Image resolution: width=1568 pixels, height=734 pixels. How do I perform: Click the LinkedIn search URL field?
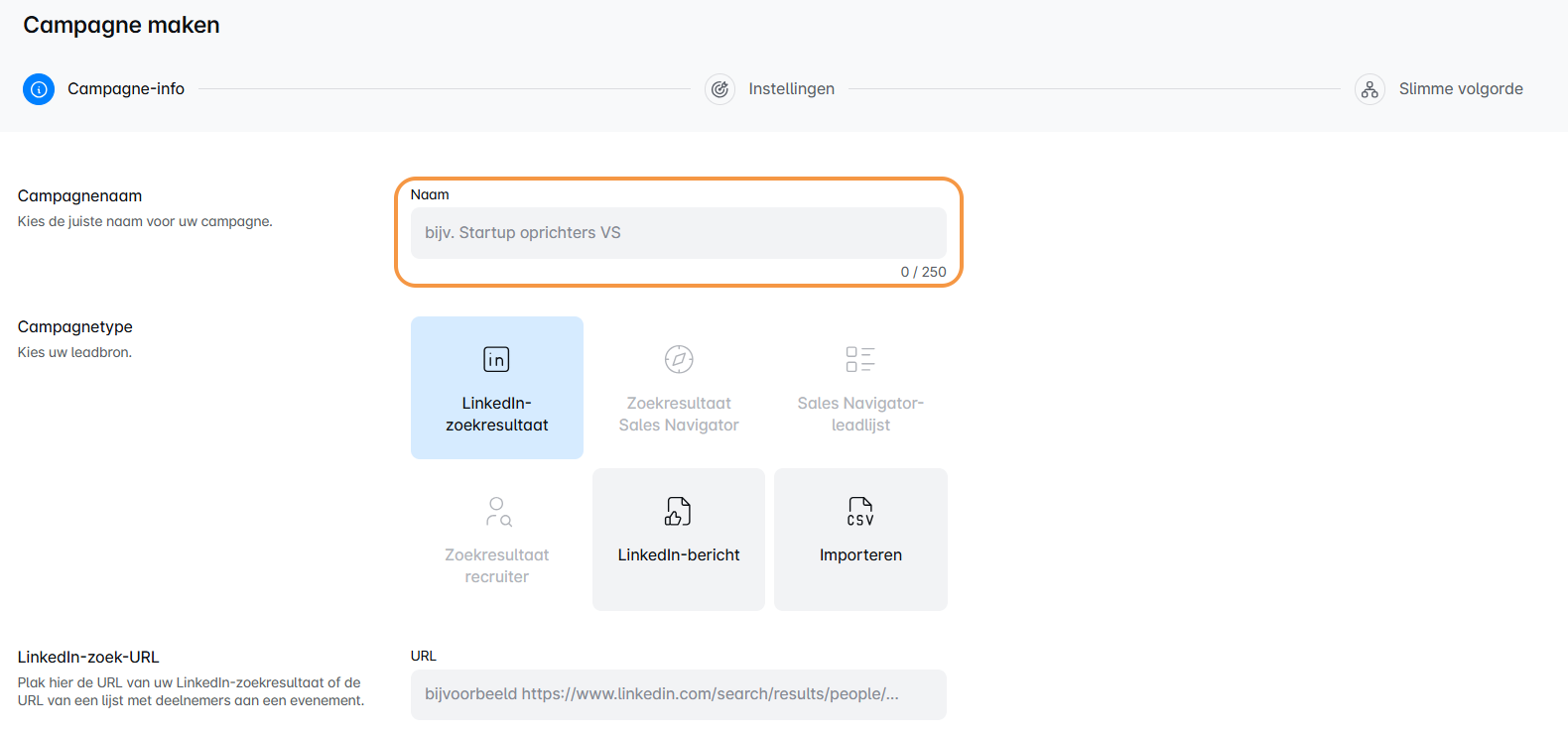click(678, 694)
